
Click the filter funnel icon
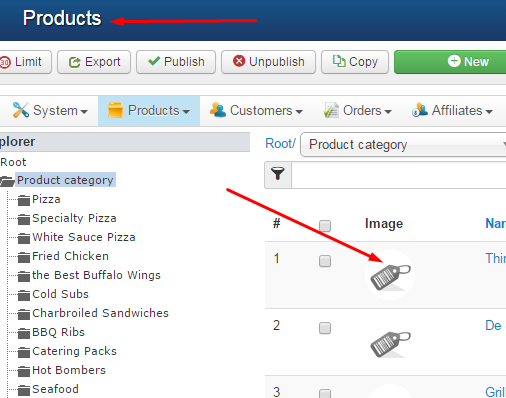tap(278, 174)
